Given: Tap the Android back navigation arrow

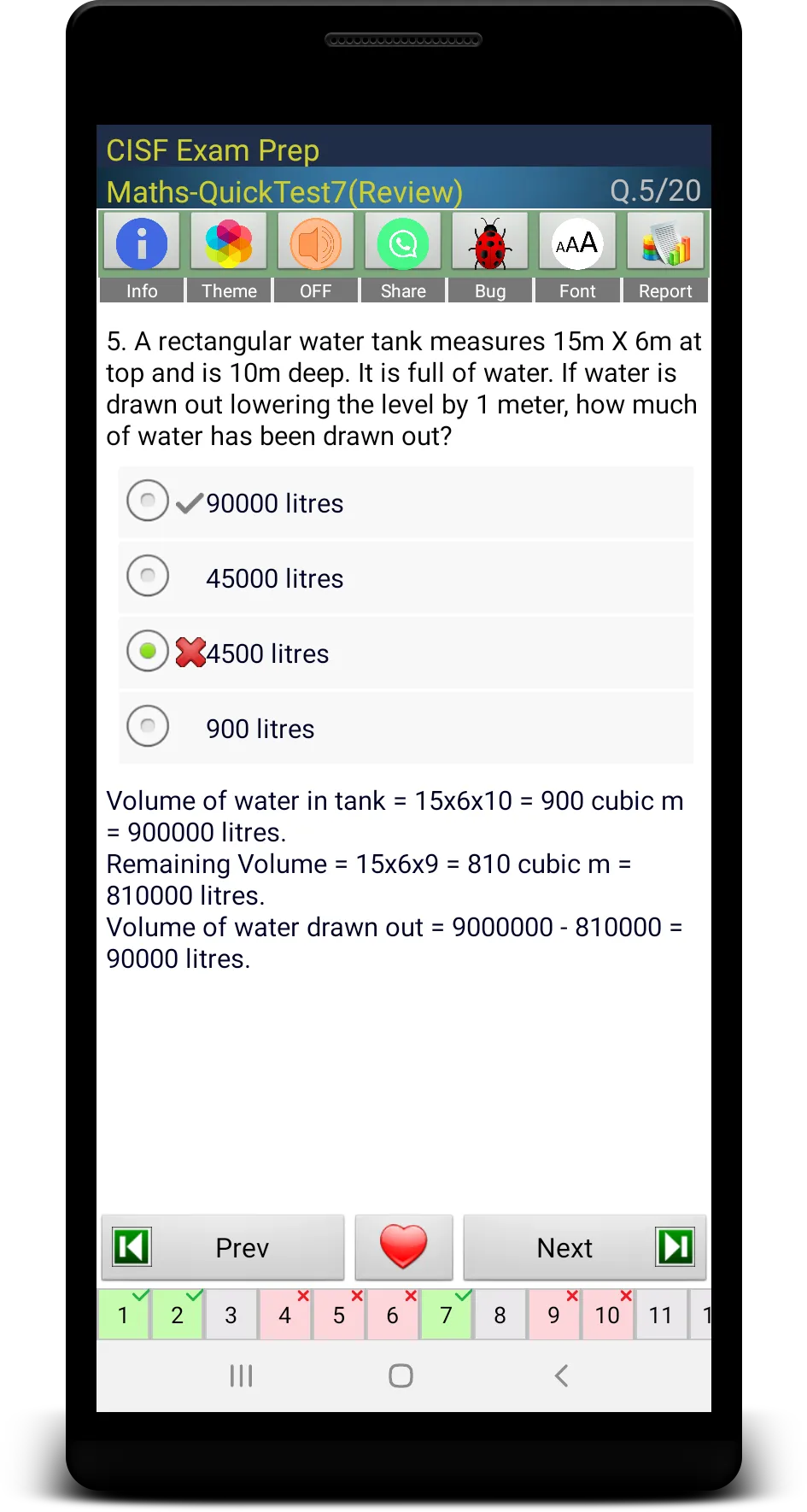Looking at the screenshot, I should 561,1375.
